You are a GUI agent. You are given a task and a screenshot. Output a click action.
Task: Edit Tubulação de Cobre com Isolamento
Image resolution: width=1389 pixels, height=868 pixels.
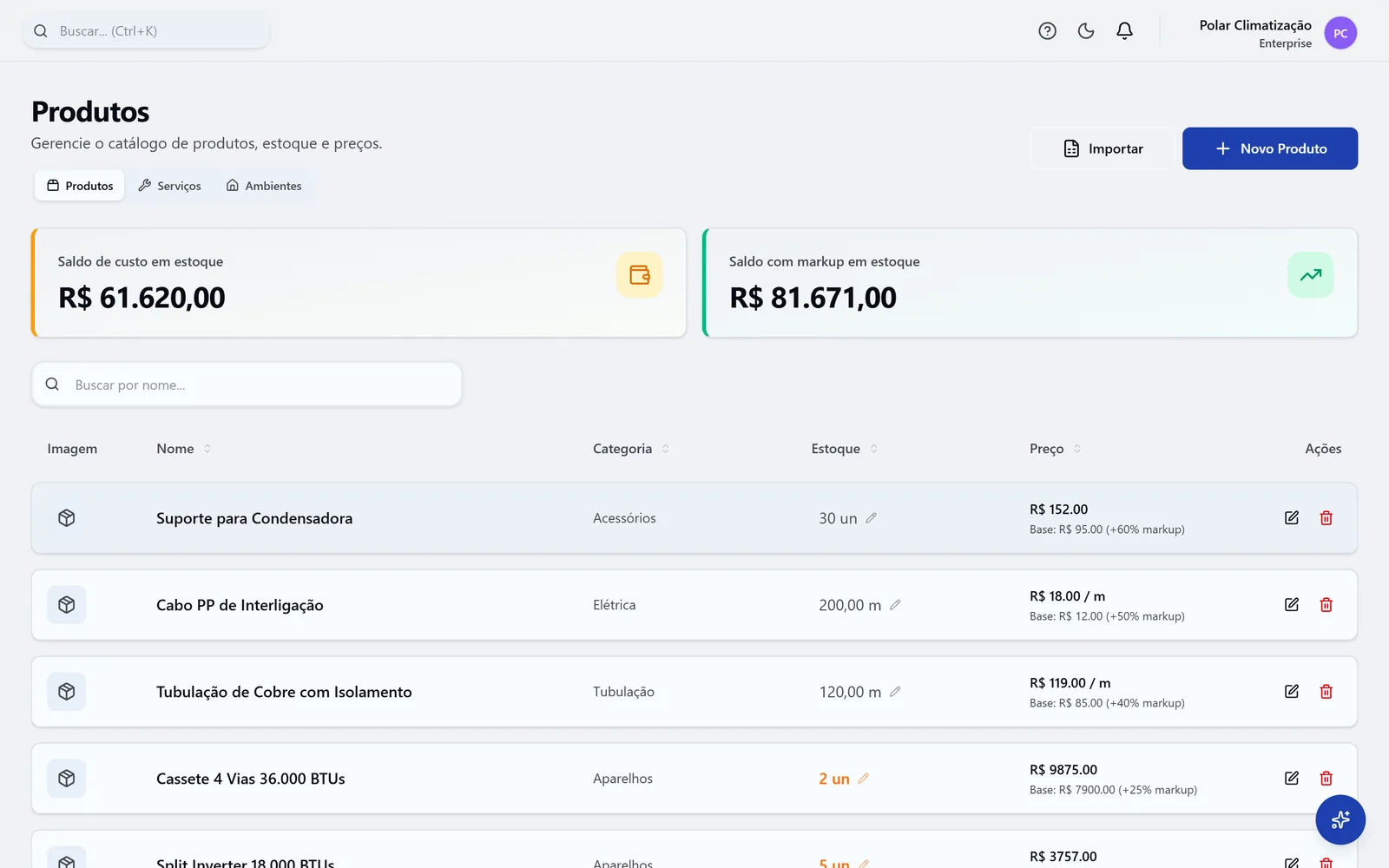tap(1292, 692)
